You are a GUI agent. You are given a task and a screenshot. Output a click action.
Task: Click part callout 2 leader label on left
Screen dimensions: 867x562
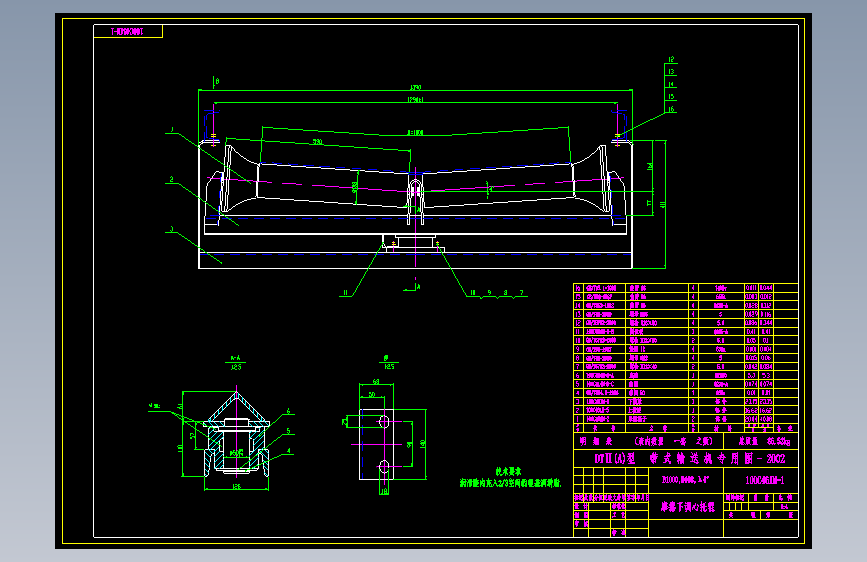click(x=171, y=179)
